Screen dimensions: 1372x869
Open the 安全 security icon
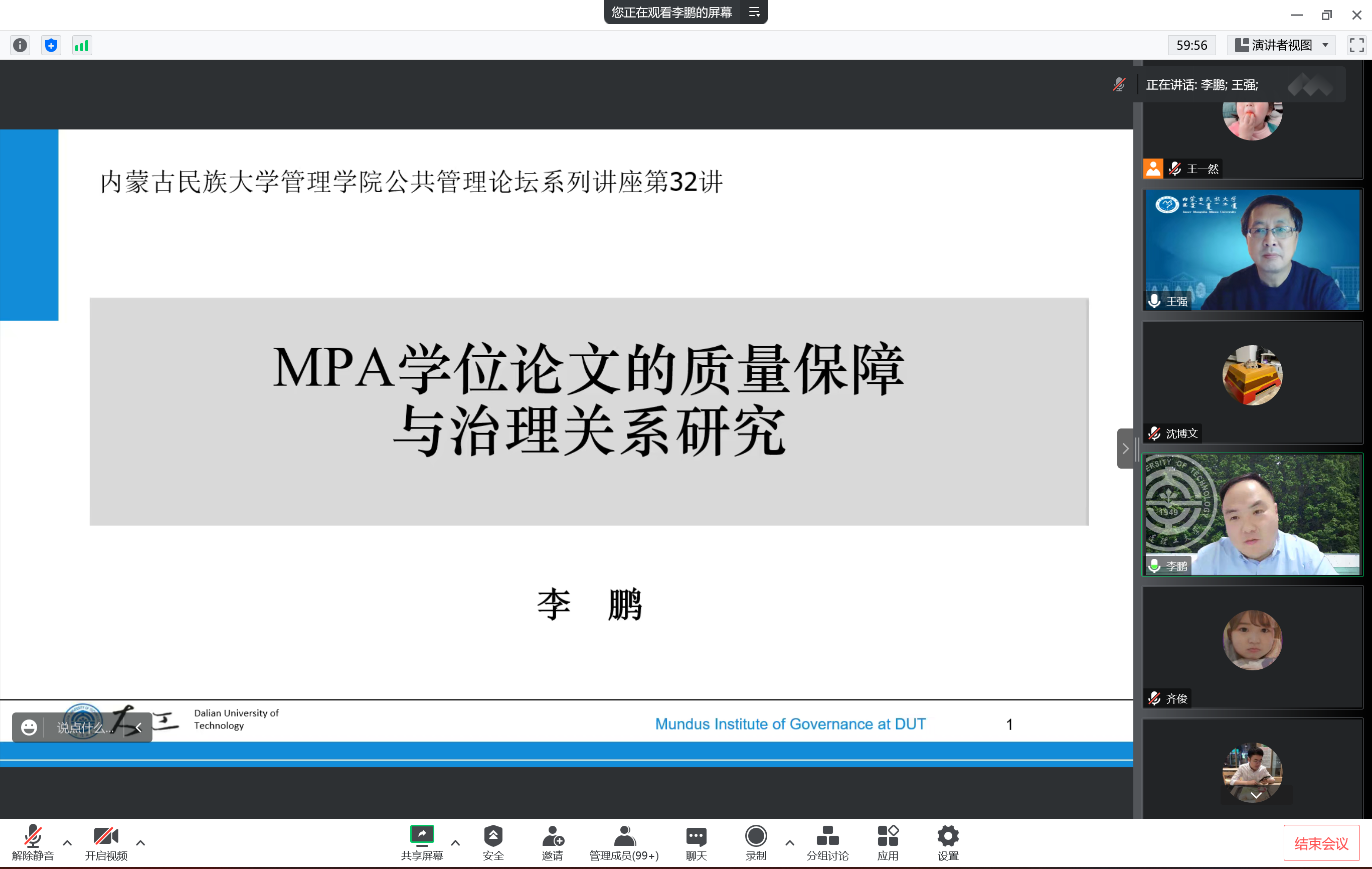point(493,836)
